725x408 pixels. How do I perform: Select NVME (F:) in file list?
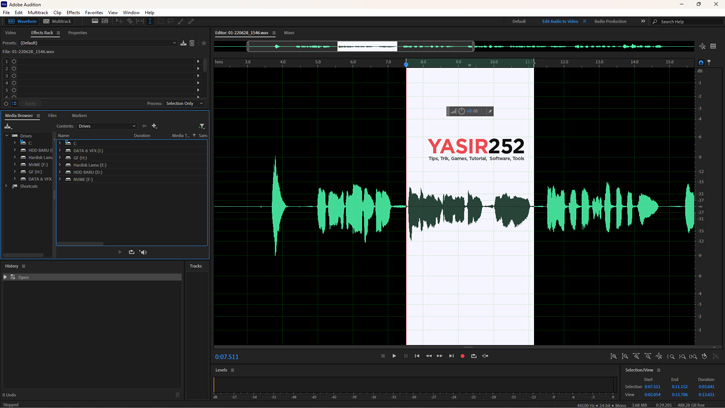coord(83,179)
